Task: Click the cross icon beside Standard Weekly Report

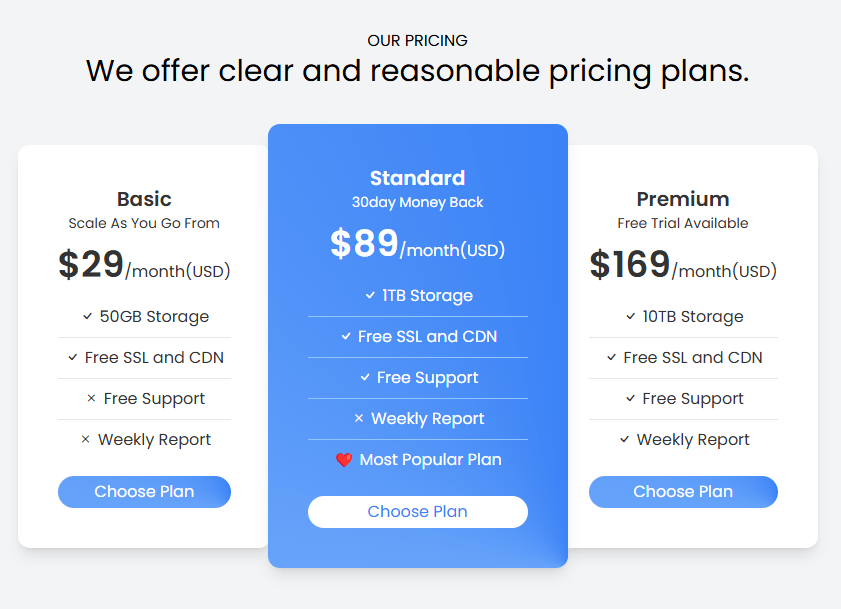Action: pos(359,418)
